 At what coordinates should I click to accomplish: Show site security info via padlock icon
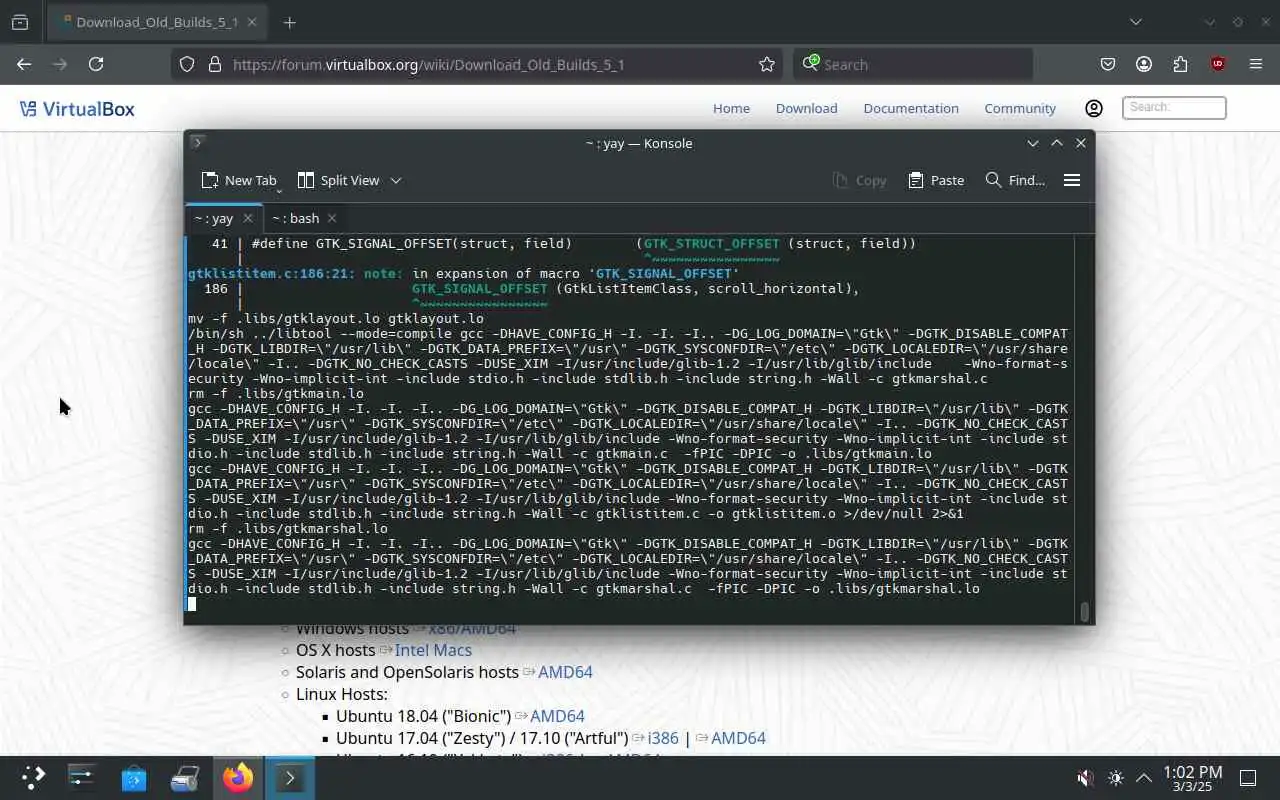point(214,64)
